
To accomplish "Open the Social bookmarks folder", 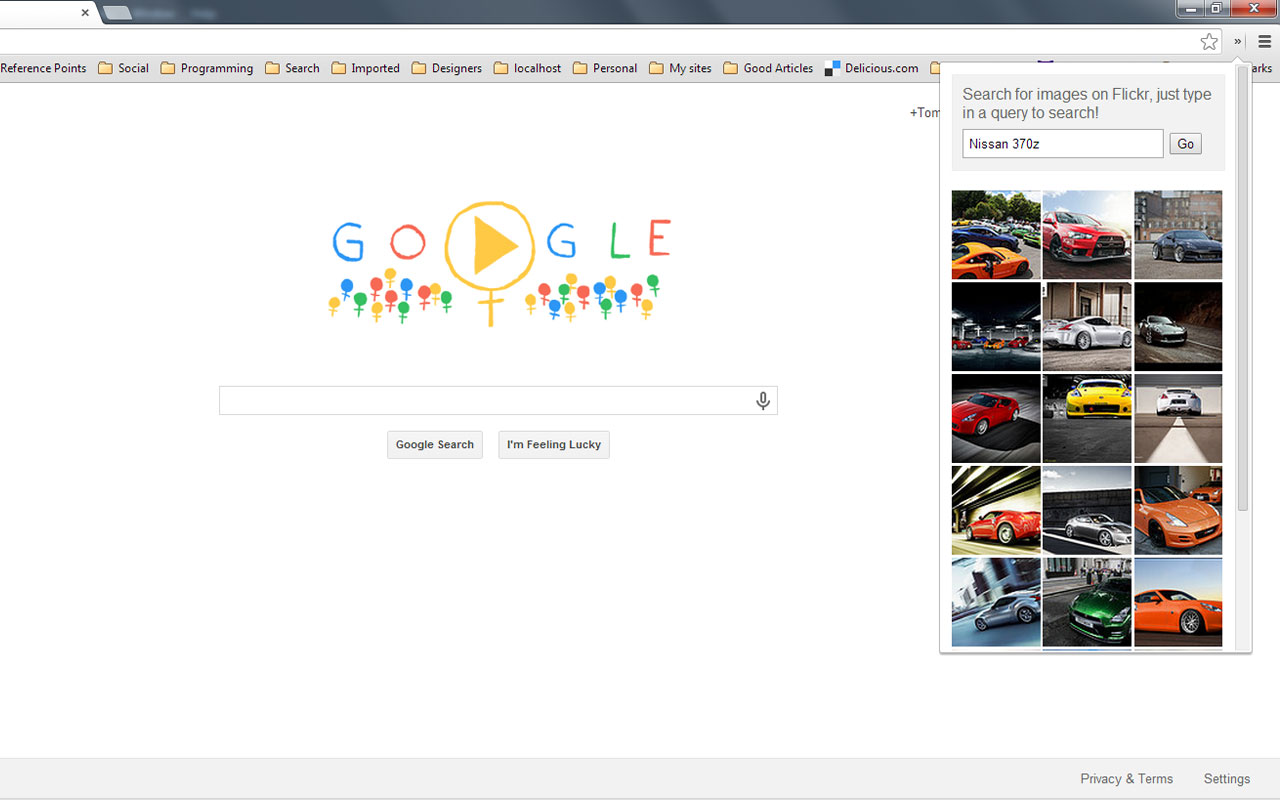I will [x=123, y=68].
